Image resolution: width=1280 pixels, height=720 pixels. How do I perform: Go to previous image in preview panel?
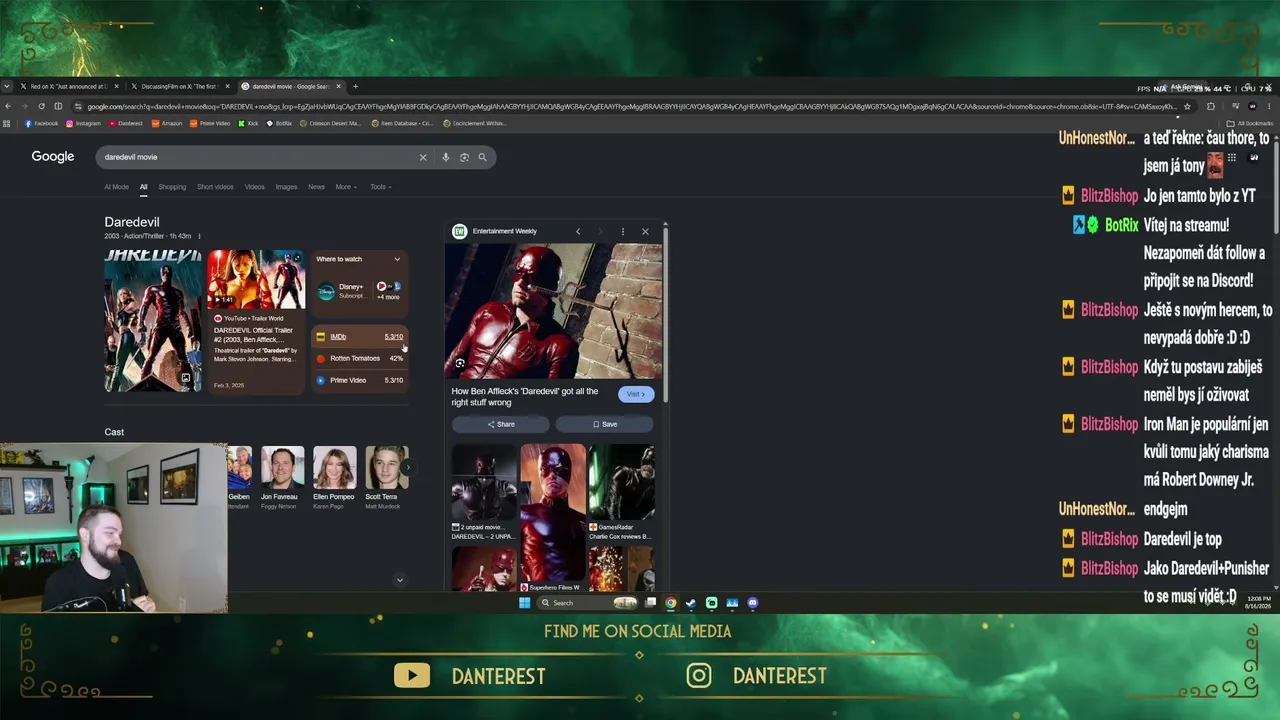pyautogui.click(x=577, y=231)
